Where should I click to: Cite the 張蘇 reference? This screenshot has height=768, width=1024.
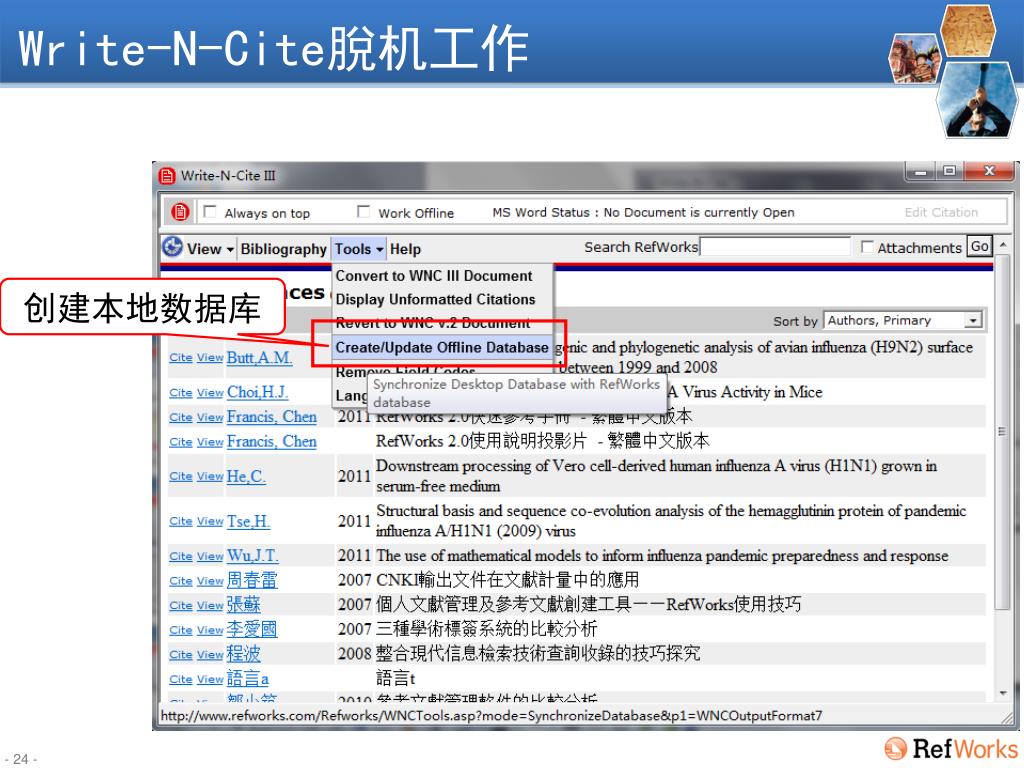click(181, 605)
